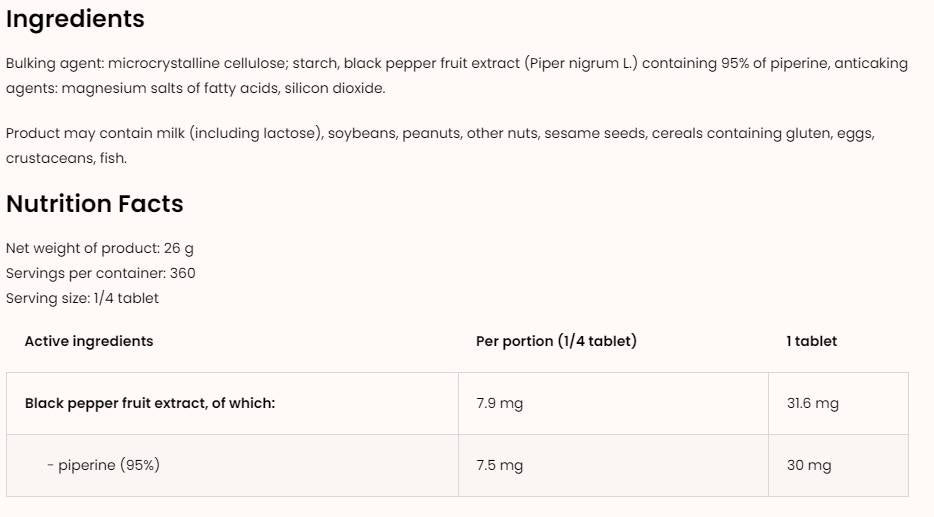Screen dimensions: 934x517
Task: Click the Nutrition Facts heading
Action: pyautogui.click(x=95, y=204)
